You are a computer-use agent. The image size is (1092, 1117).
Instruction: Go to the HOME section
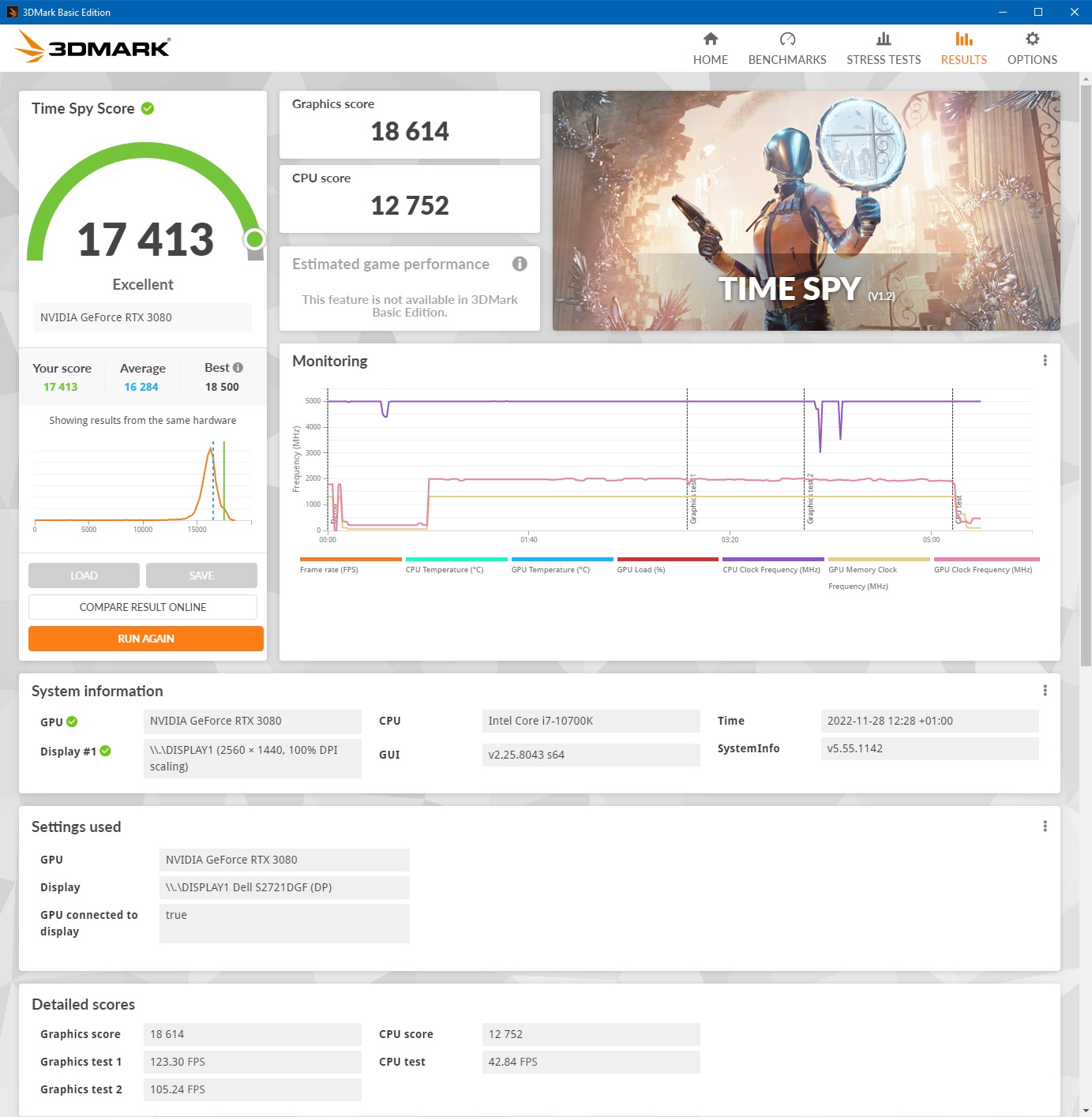click(711, 48)
